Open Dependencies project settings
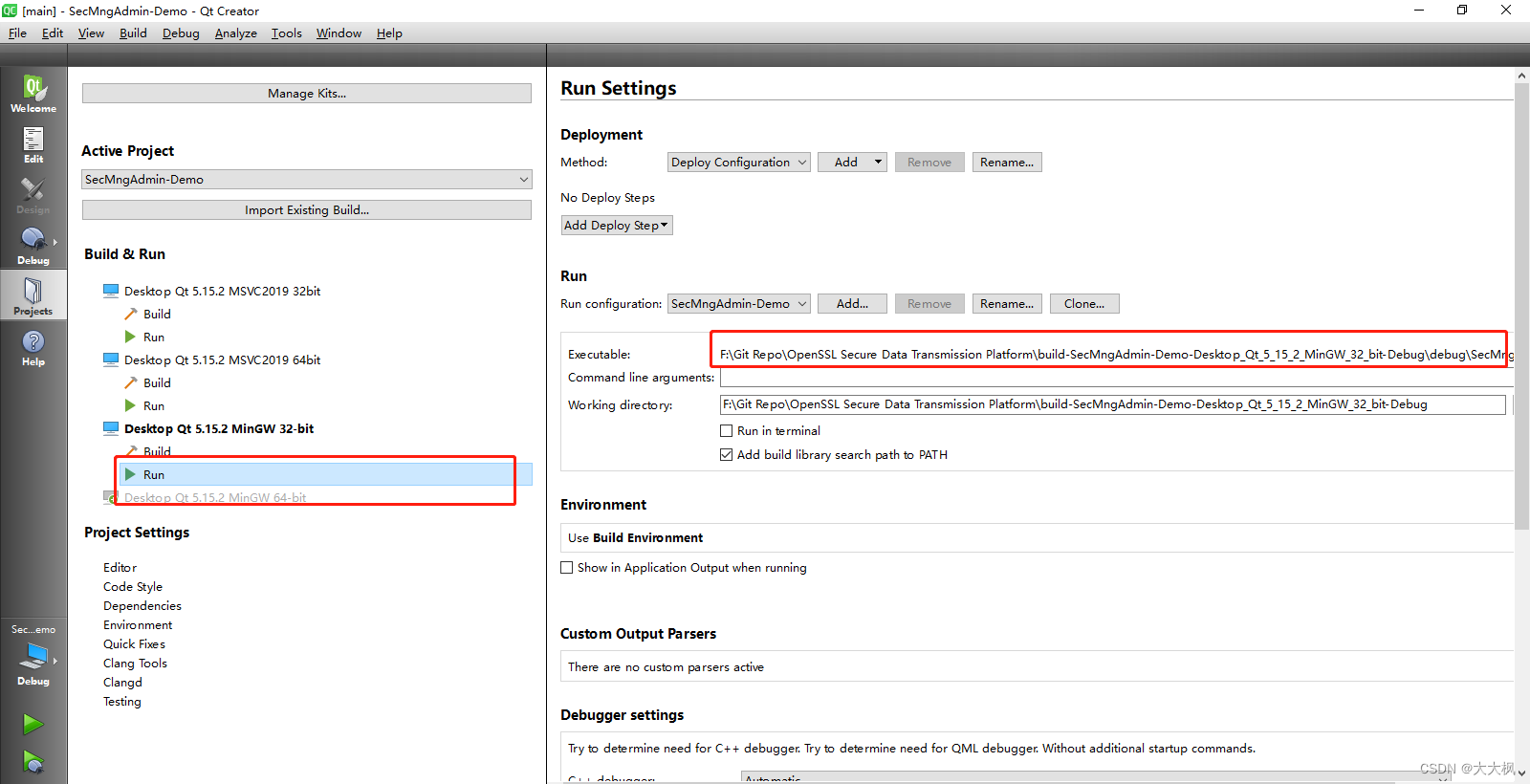 coord(142,606)
